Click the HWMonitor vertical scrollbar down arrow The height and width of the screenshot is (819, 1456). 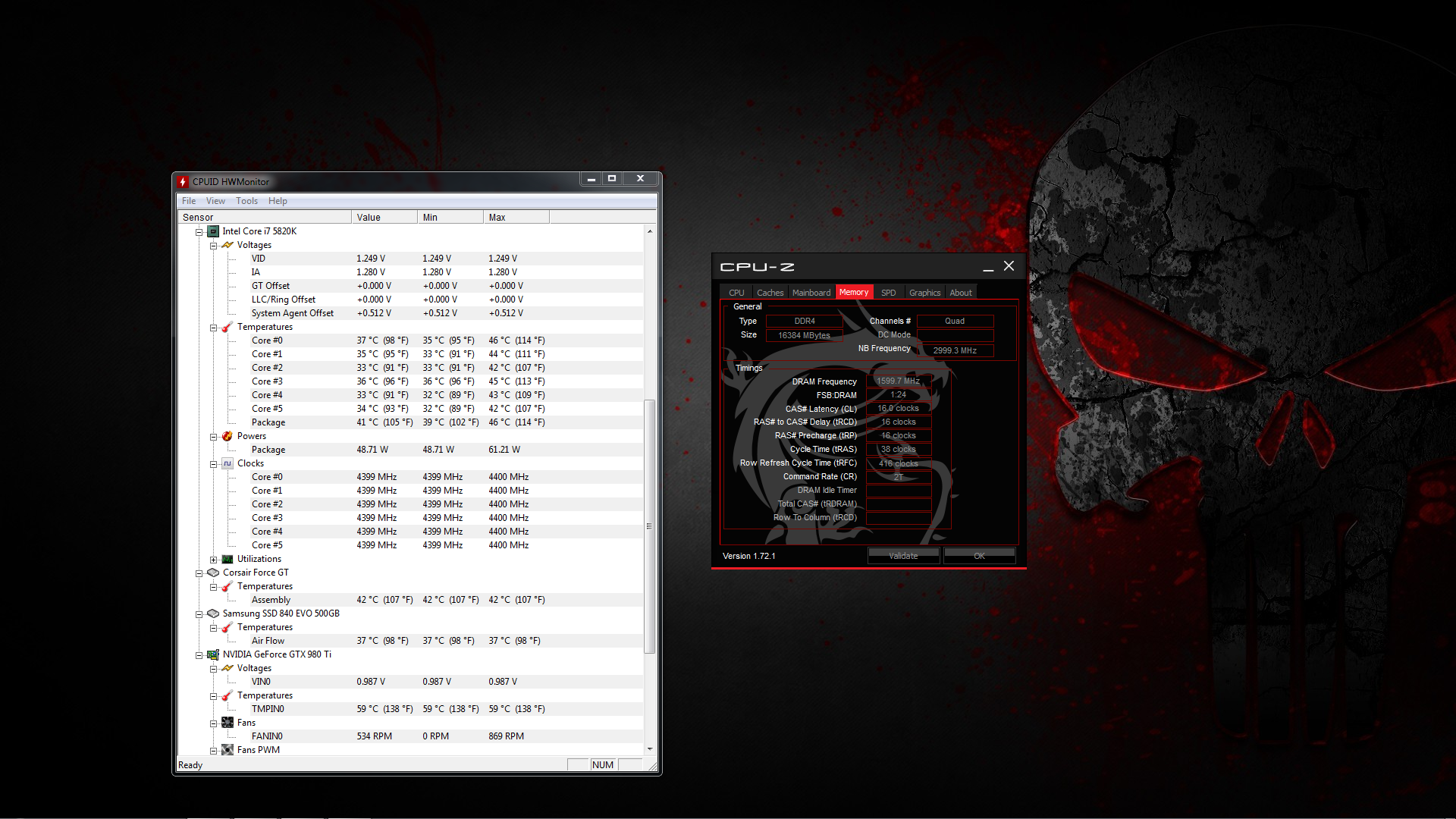tap(649, 749)
